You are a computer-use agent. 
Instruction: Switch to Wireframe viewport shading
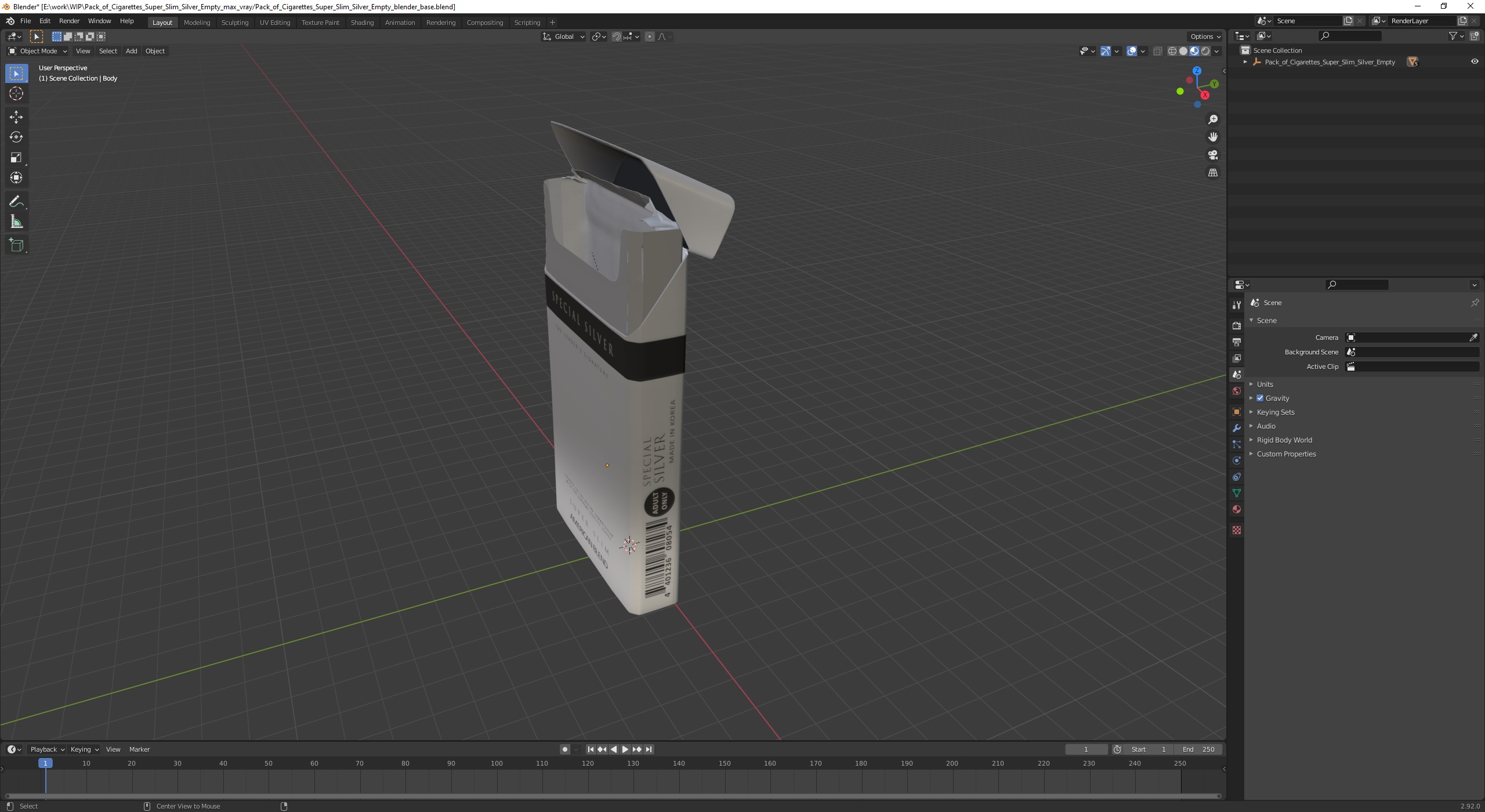point(1172,51)
